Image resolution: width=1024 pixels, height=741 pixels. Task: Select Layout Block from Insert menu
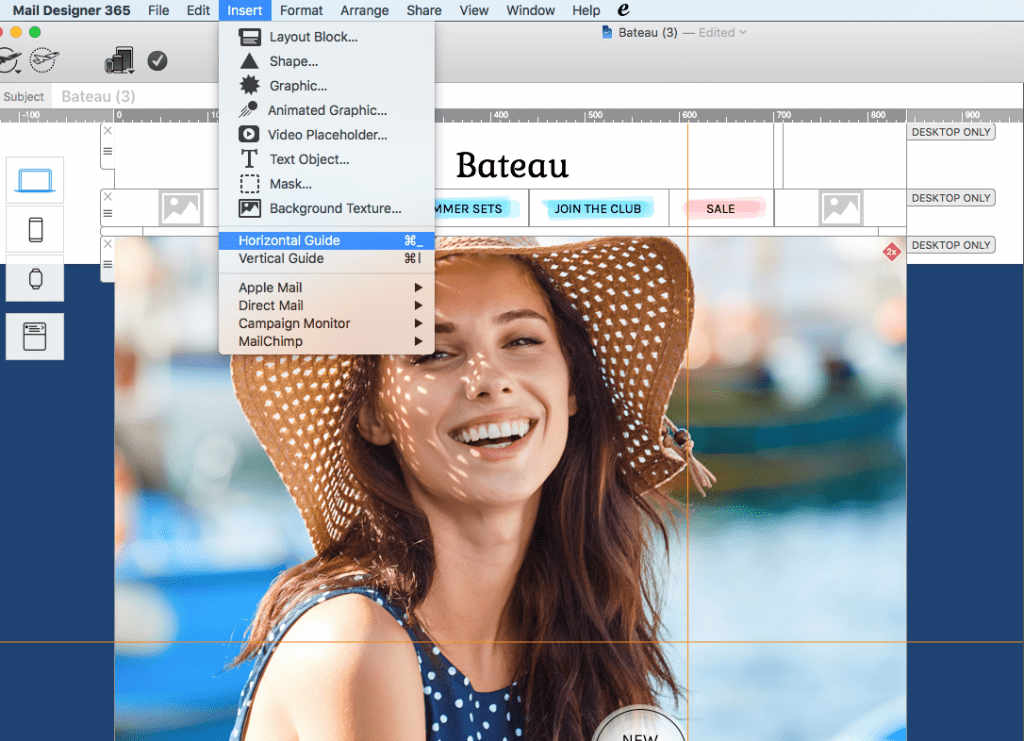coord(327,37)
